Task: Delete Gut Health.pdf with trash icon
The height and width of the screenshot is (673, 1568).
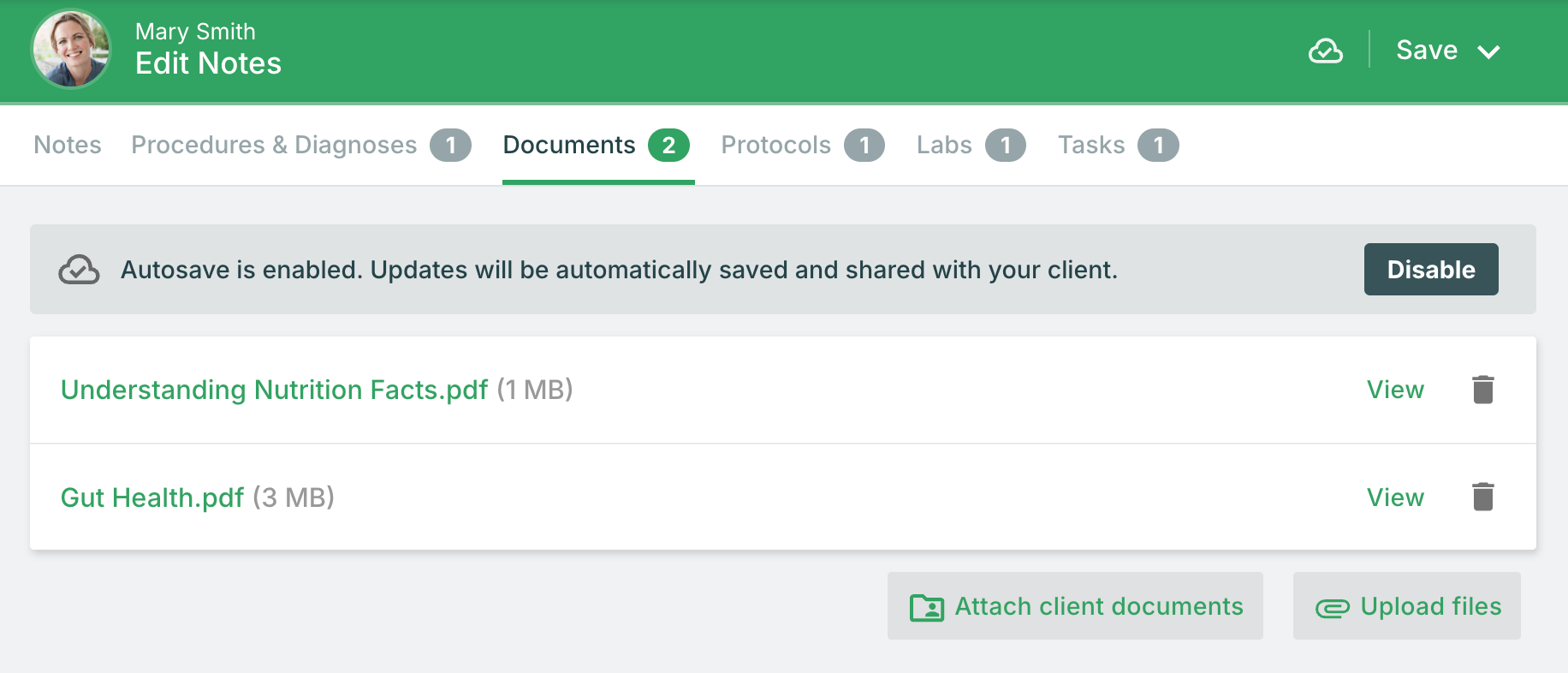Action: (1482, 497)
